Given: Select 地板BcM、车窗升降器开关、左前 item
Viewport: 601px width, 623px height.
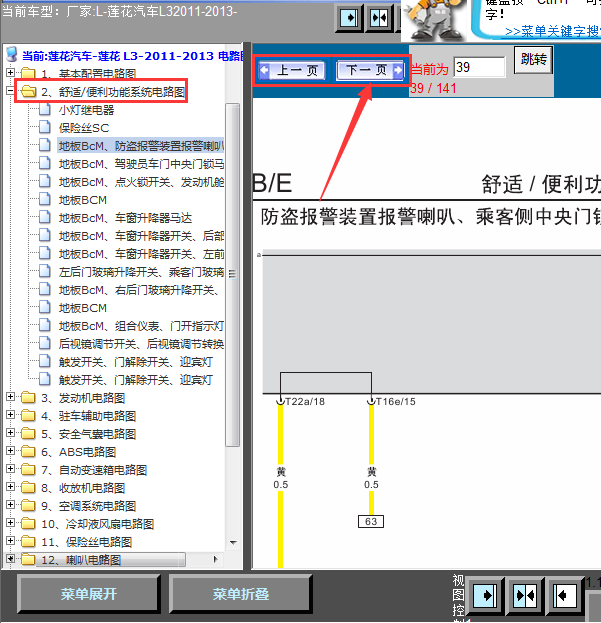Looking at the screenshot, I should (x=141, y=254).
